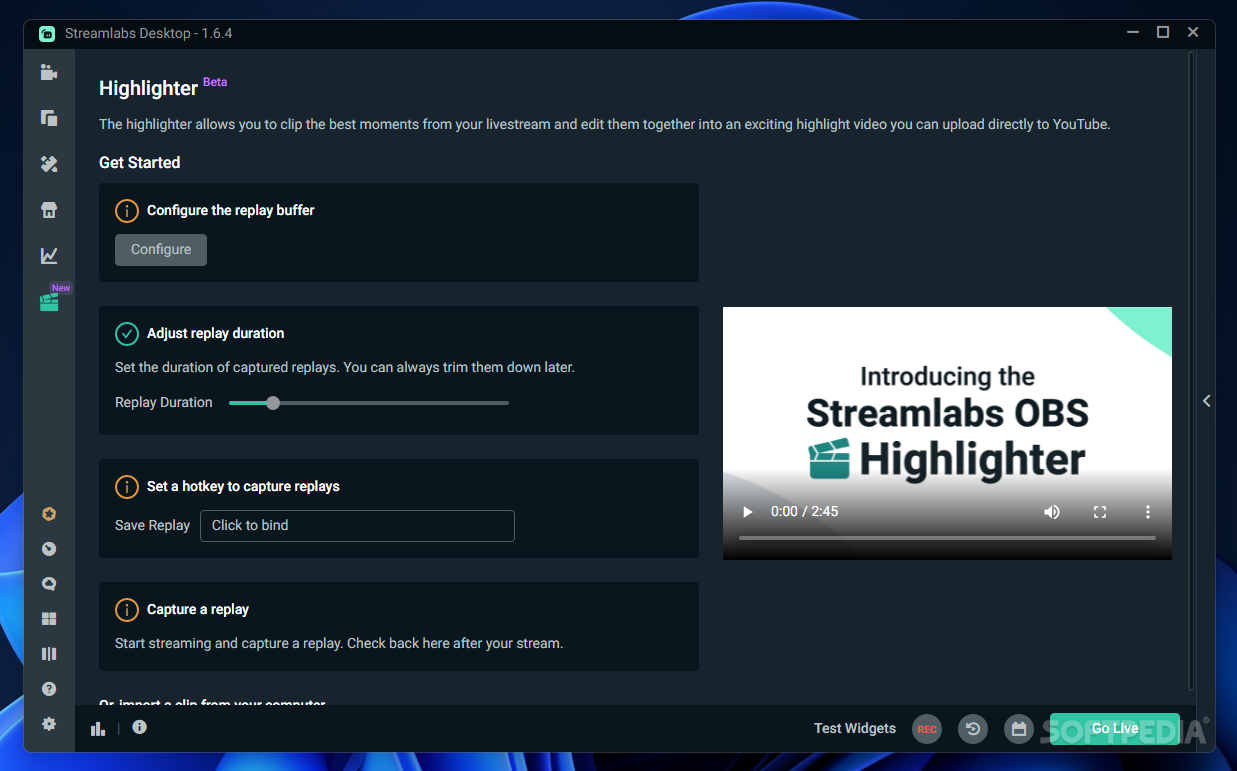1237x771 pixels.
Task: Open Layout Editor icon in sidebar
Action: tap(49, 118)
